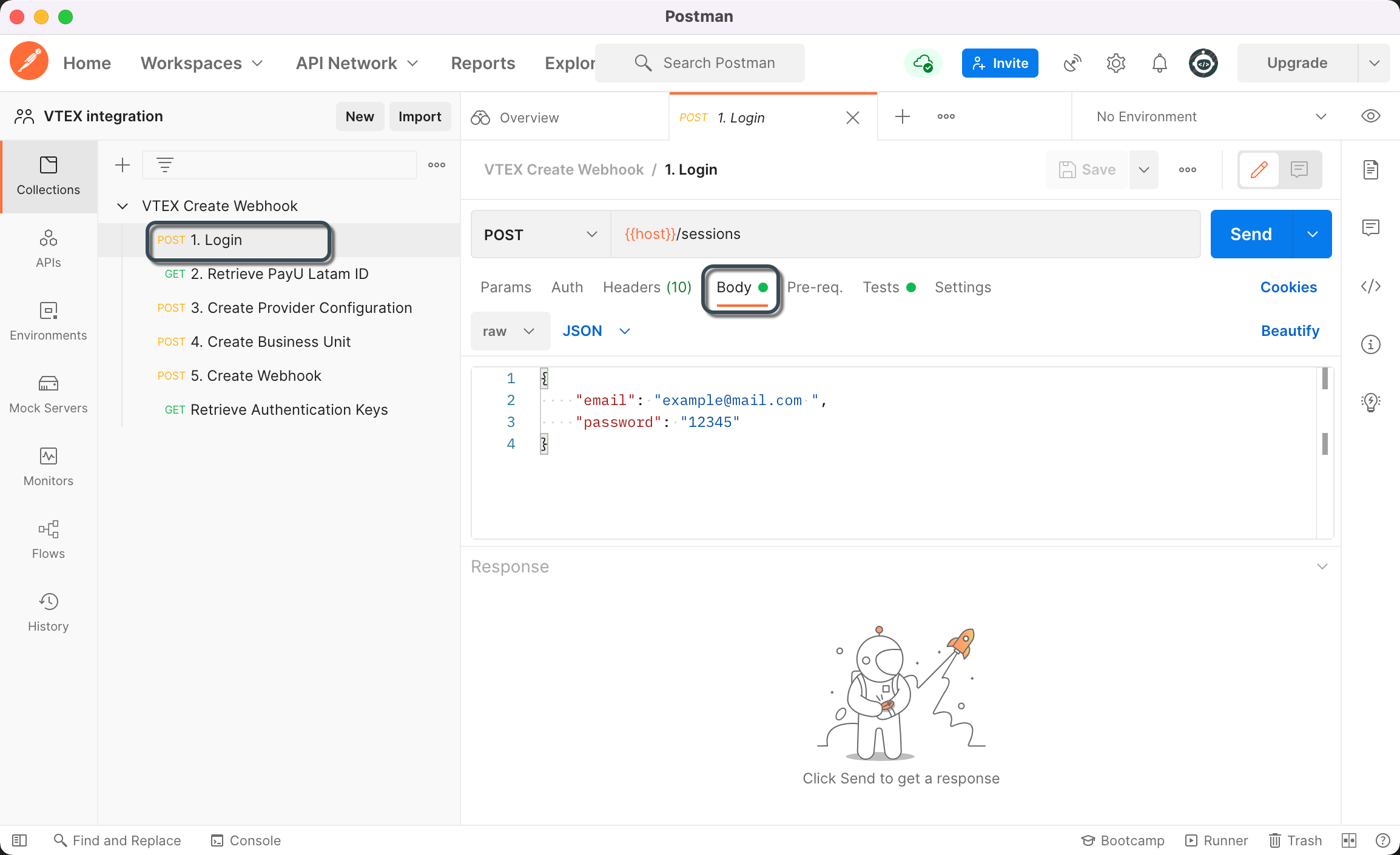Click the Collections panel icon

click(x=48, y=175)
